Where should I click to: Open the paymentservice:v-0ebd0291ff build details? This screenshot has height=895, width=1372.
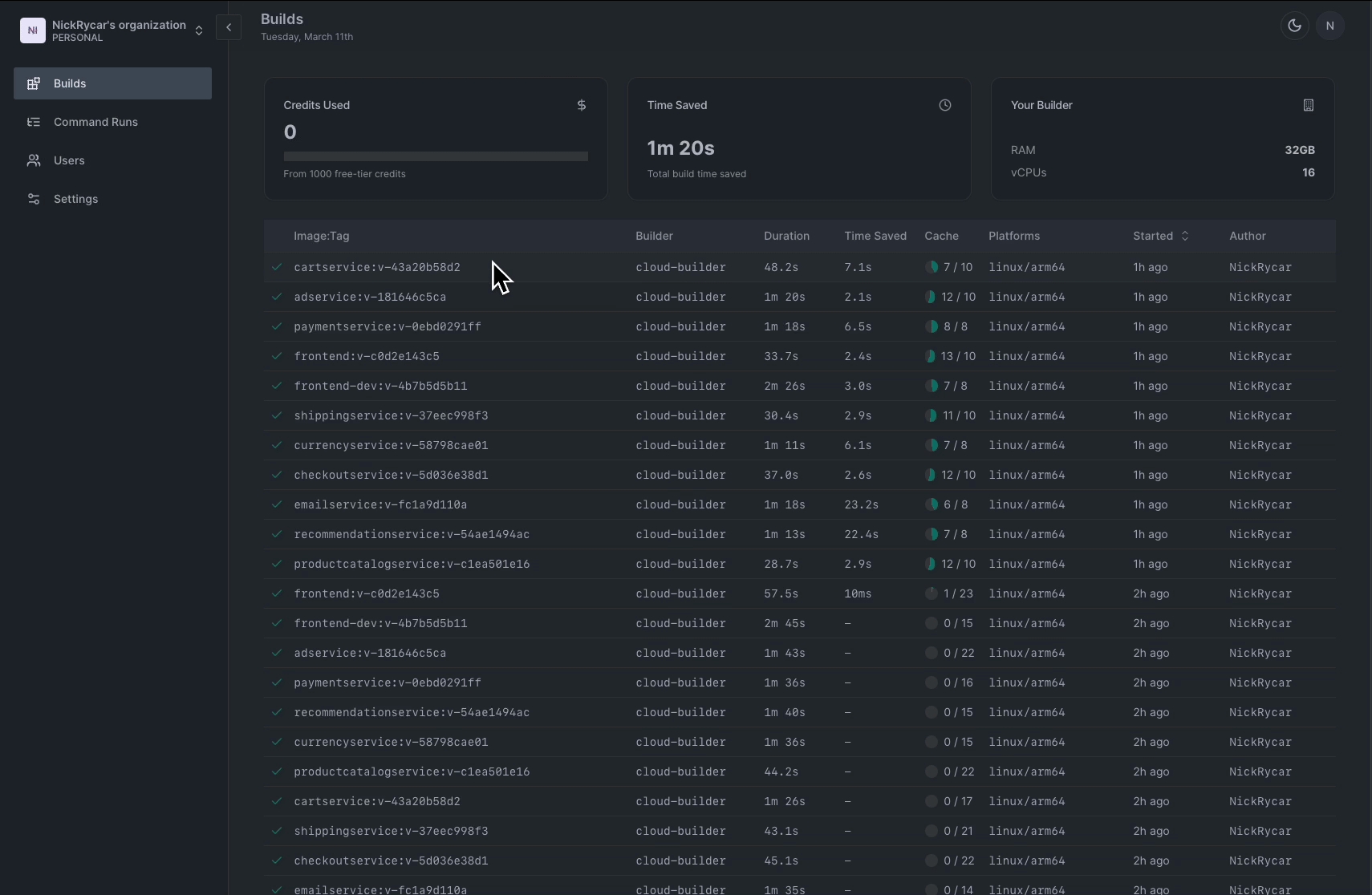(388, 326)
